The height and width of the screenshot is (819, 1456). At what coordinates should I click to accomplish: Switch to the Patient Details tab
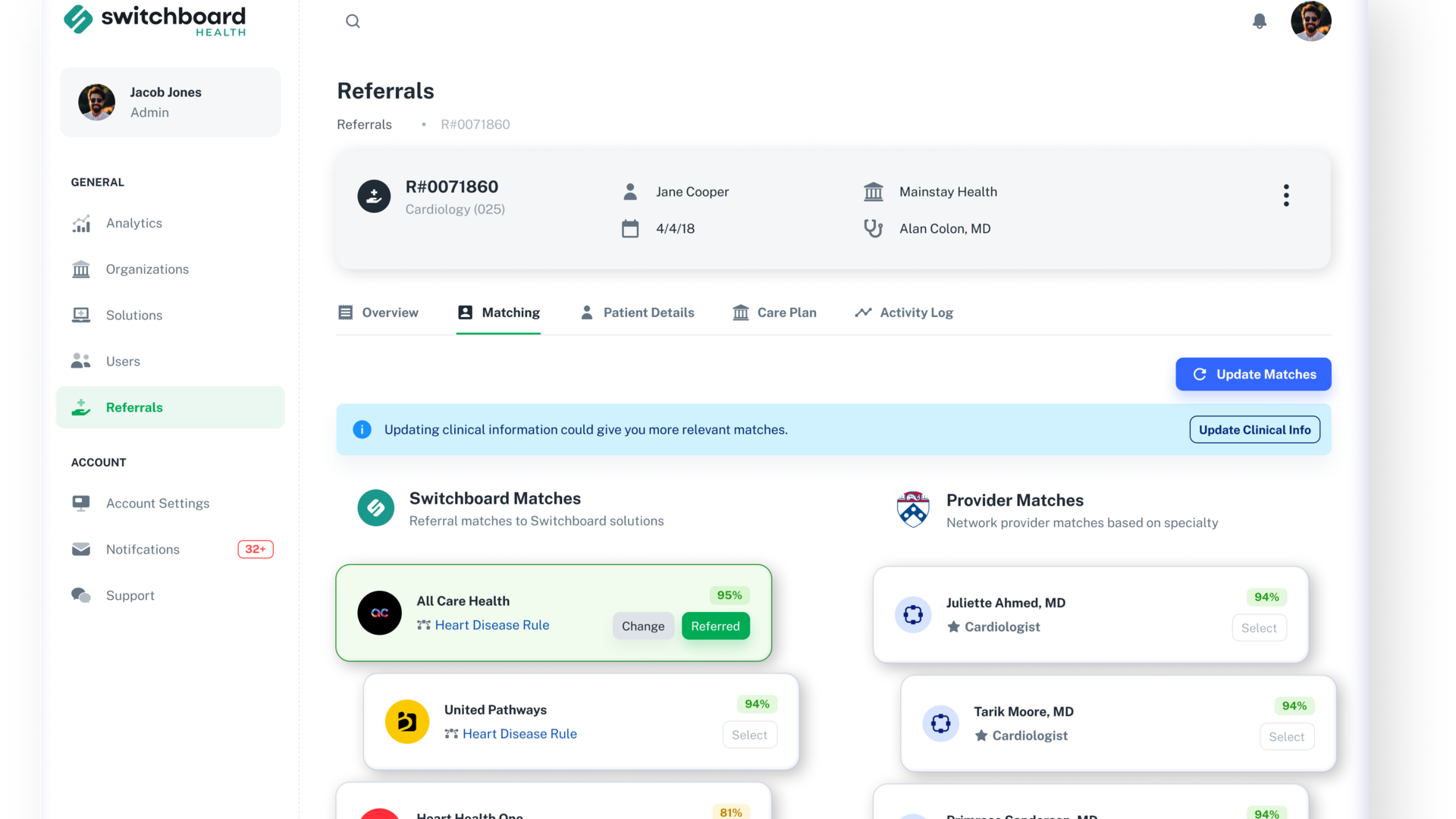click(x=637, y=312)
